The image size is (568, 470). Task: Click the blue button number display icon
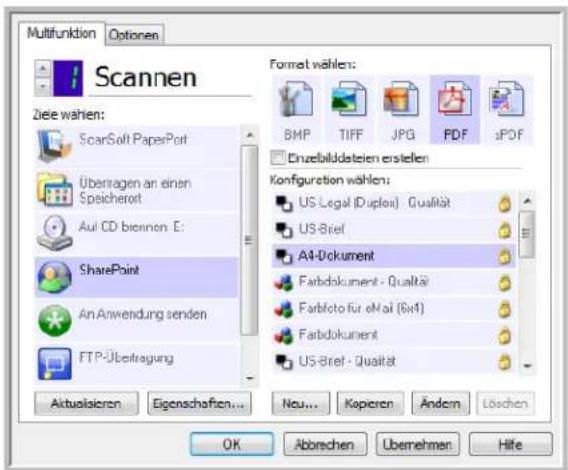click(x=68, y=78)
